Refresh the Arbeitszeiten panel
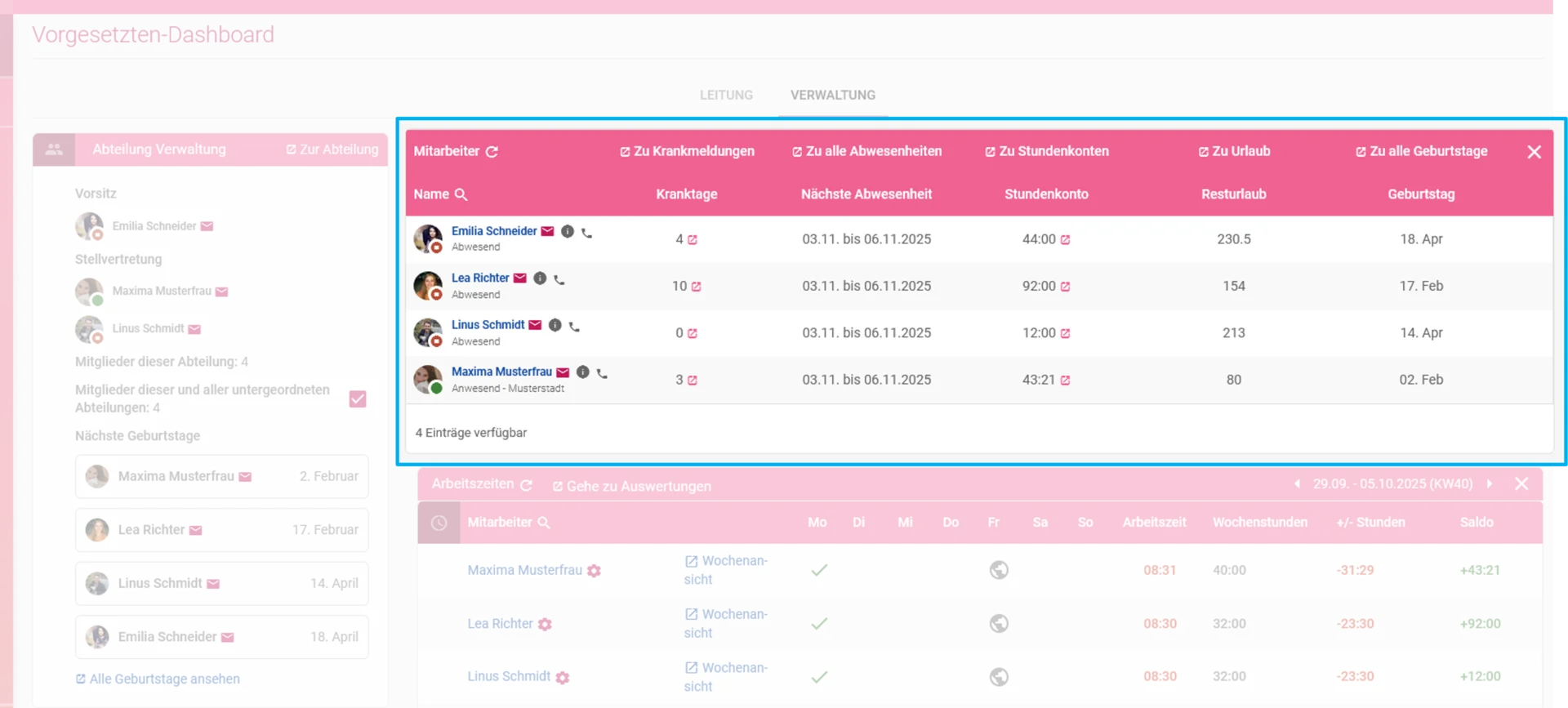Viewport: 1568px width, 708px height. pos(527,485)
